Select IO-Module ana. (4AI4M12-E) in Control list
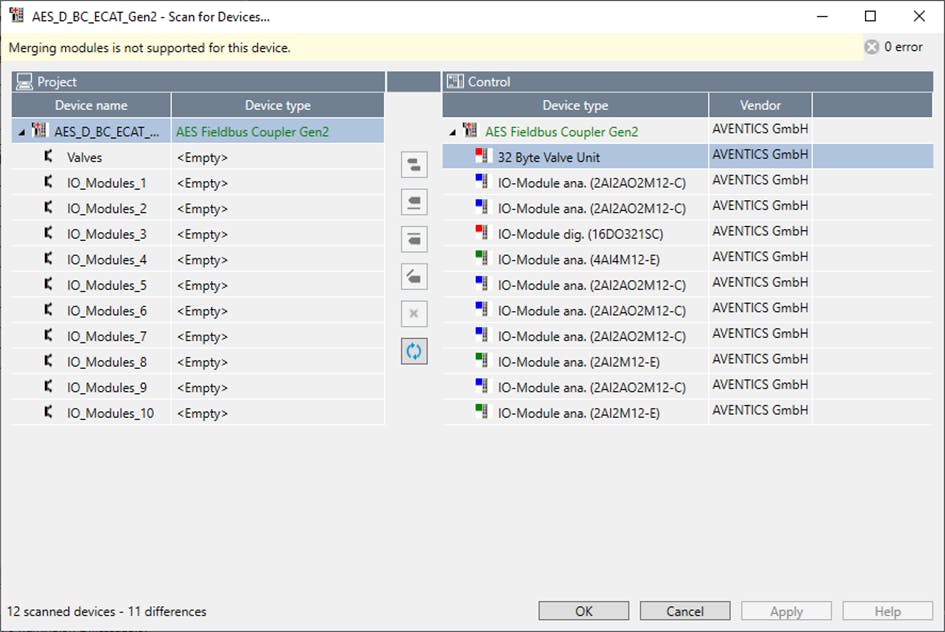This screenshot has height=632, width=945. click(x=579, y=260)
